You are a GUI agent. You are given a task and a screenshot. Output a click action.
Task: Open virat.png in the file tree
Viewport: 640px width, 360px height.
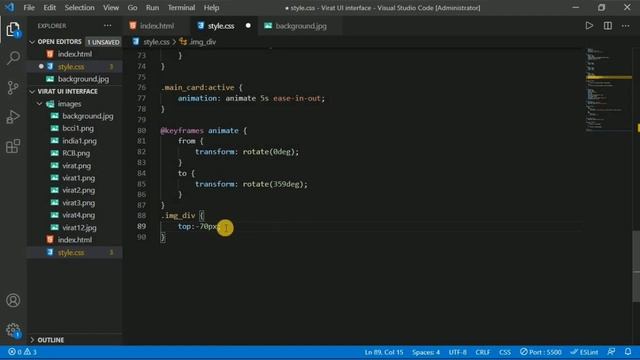coord(75,166)
